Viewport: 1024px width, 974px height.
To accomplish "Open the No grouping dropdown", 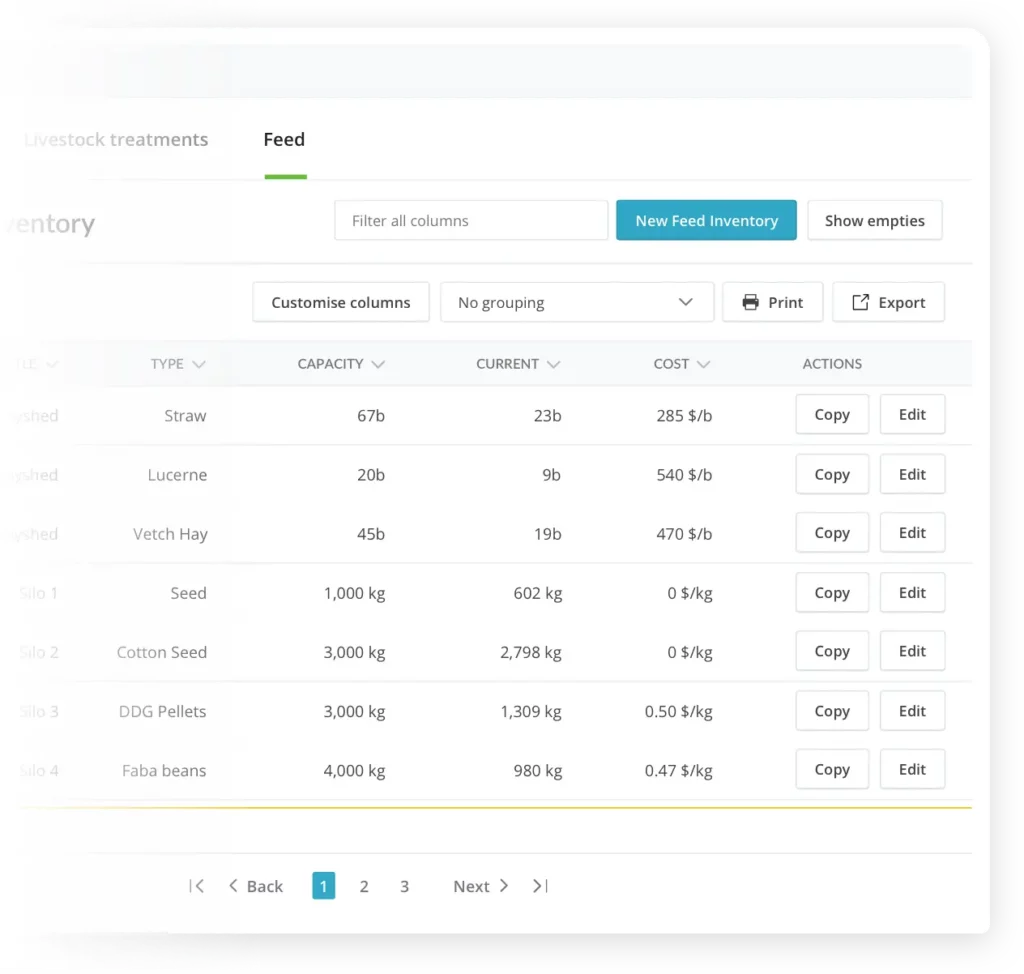I will [x=577, y=302].
